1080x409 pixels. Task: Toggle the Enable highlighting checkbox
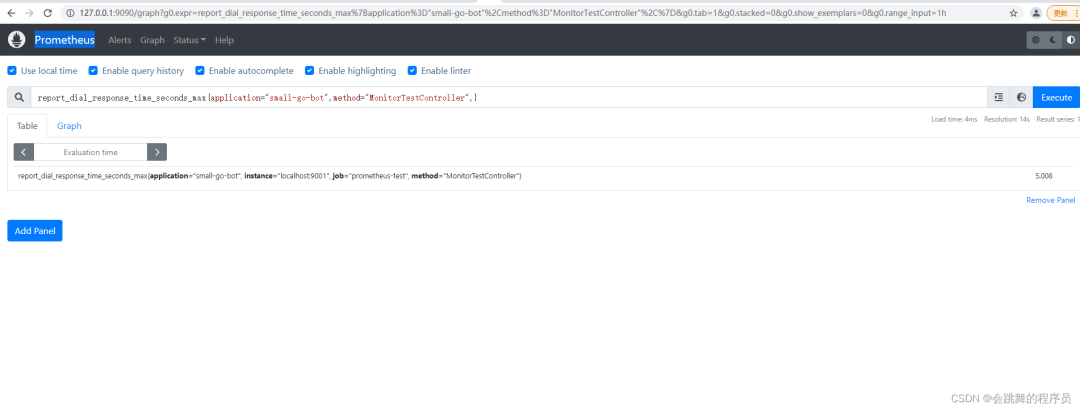309,70
